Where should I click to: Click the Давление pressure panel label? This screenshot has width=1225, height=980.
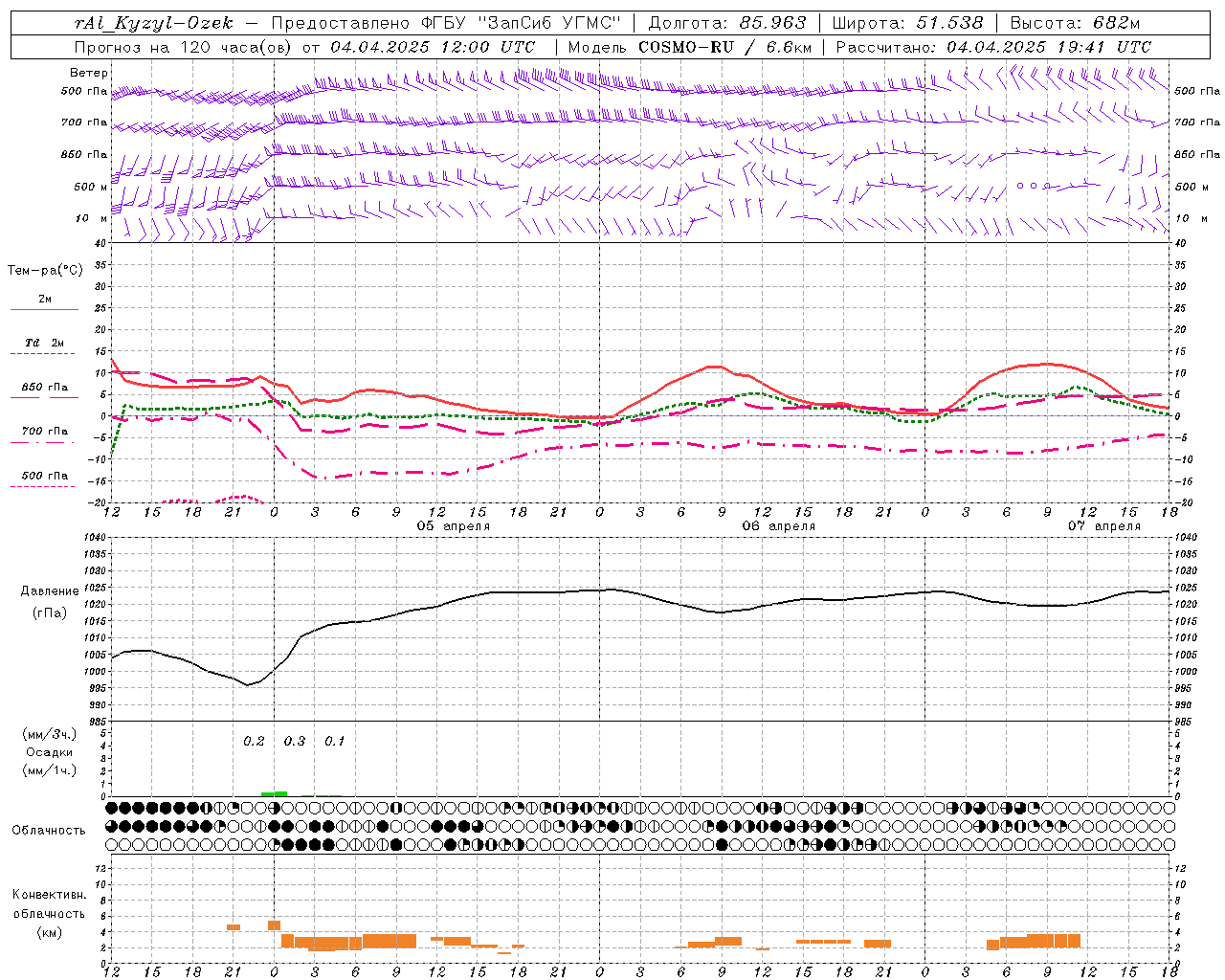(50, 590)
